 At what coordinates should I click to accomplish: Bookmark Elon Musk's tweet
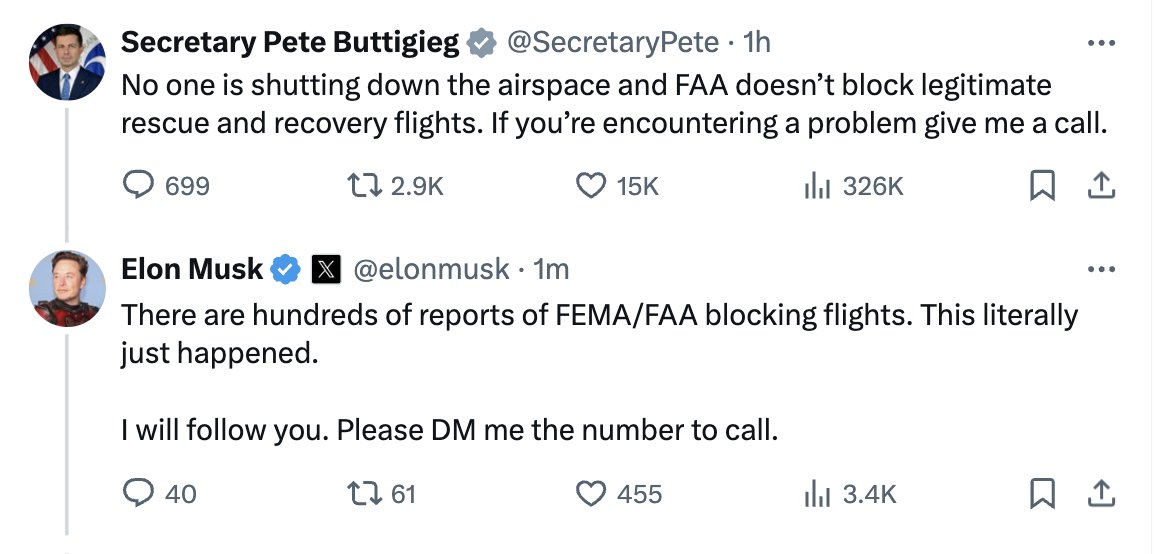[1042, 494]
